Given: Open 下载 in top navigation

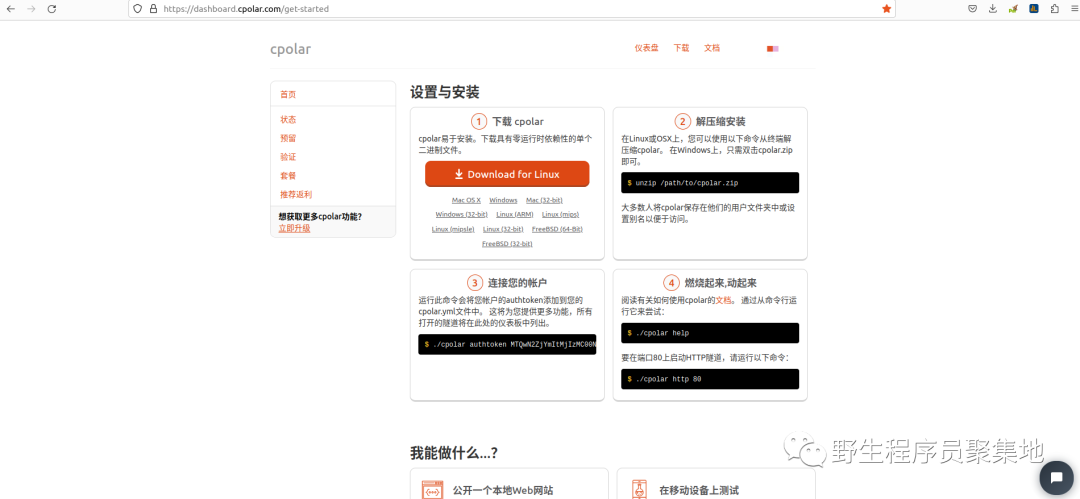Looking at the screenshot, I should click(x=681, y=48).
